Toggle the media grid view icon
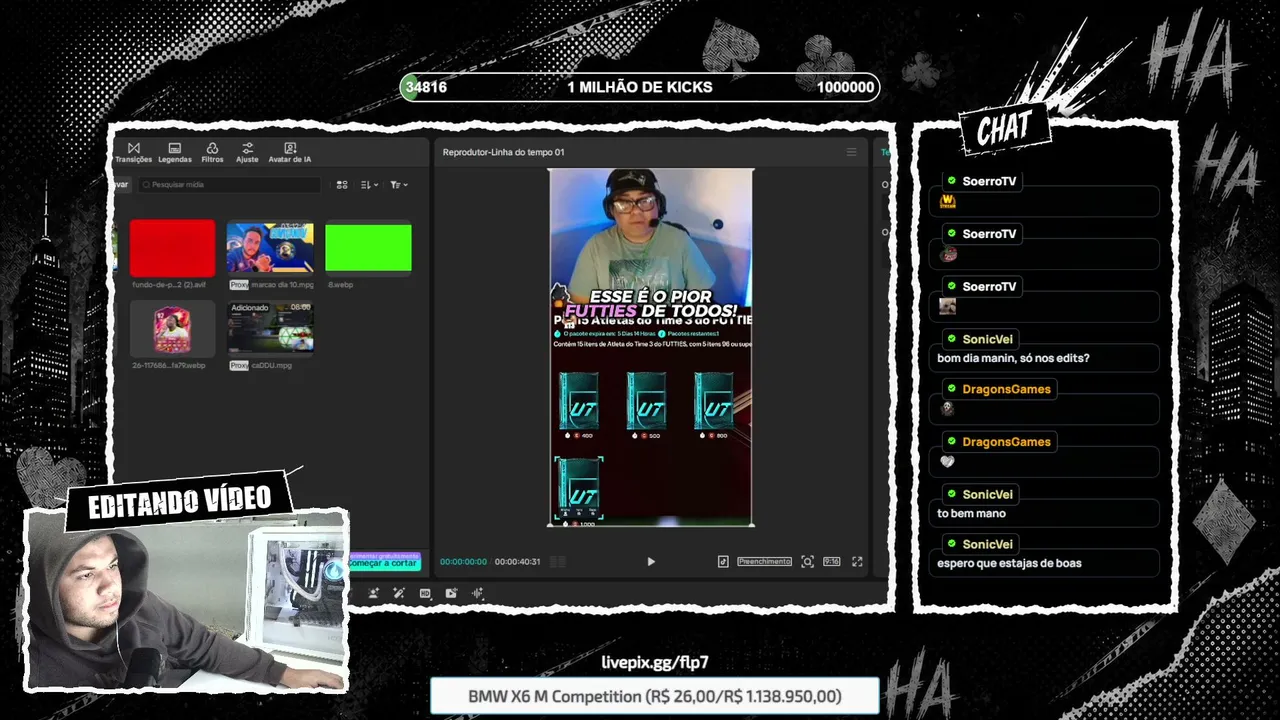This screenshot has height=720, width=1280. (x=342, y=185)
